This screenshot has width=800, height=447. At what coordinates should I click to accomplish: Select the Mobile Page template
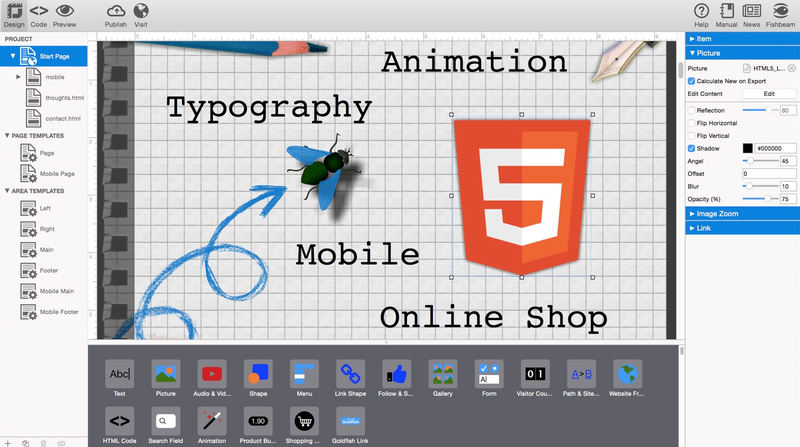tap(47, 173)
